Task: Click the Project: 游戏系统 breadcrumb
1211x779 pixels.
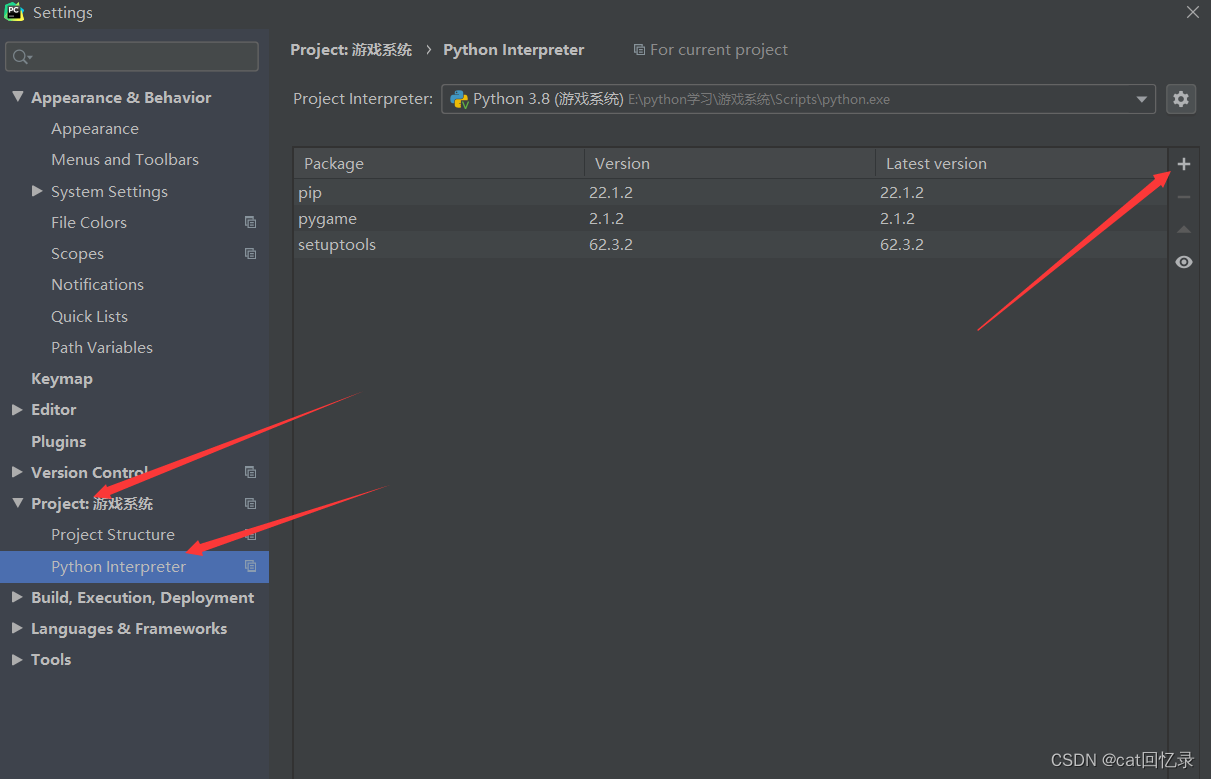Action: pos(351,49)
